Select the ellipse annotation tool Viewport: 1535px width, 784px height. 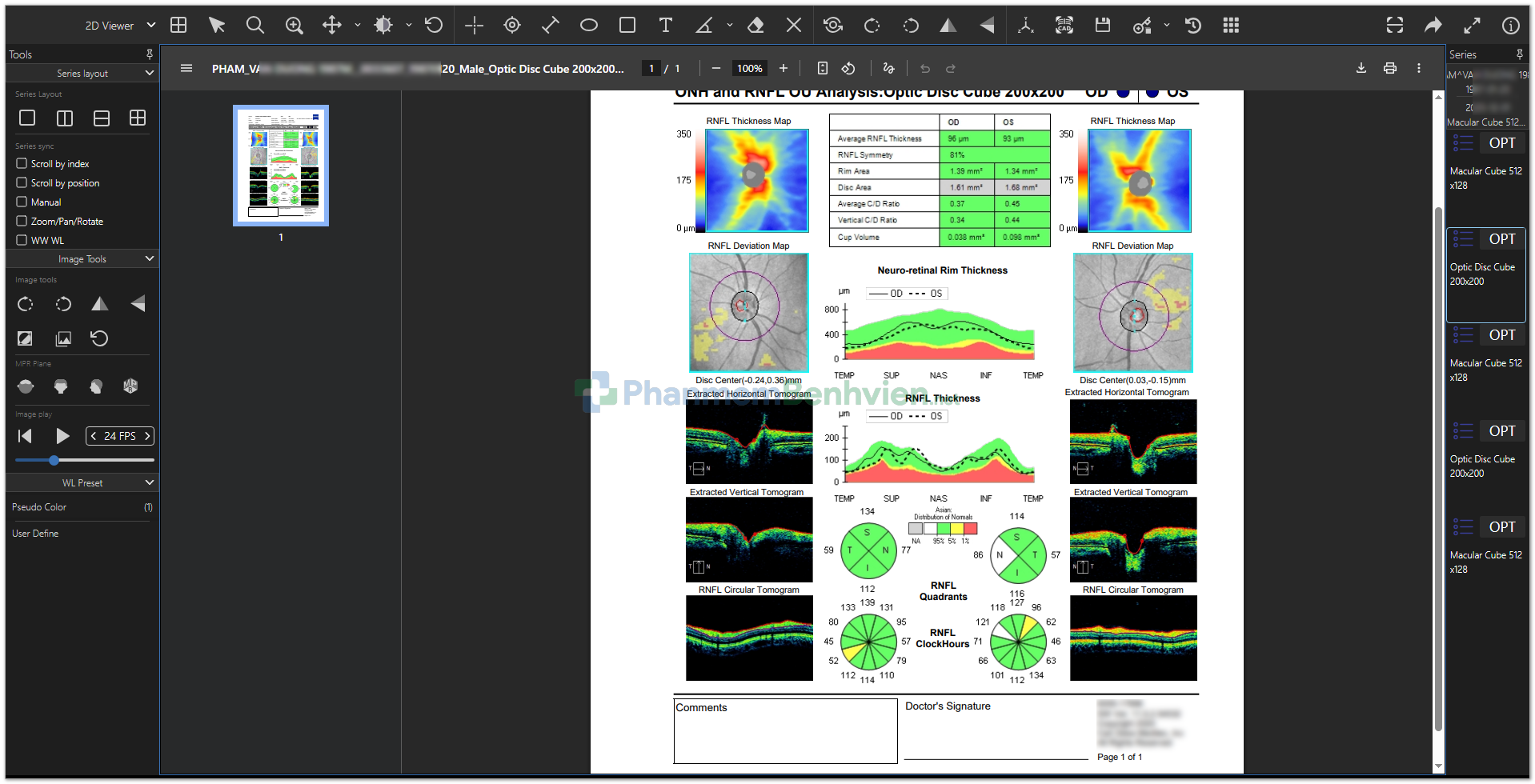(x=588, y=26)
